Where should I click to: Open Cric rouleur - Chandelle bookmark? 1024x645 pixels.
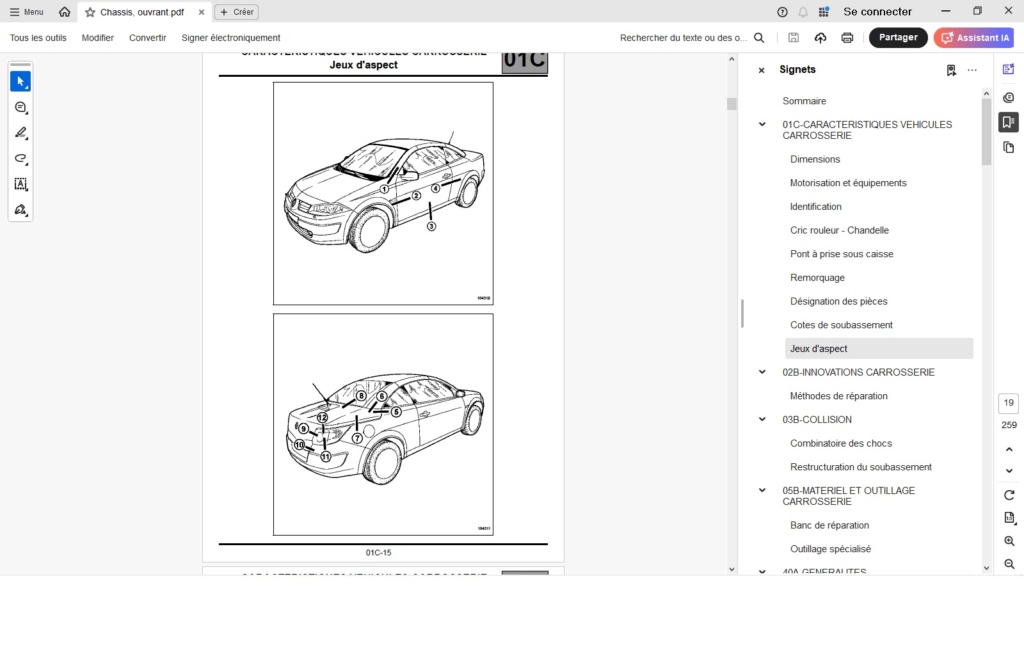click(839, 230)
